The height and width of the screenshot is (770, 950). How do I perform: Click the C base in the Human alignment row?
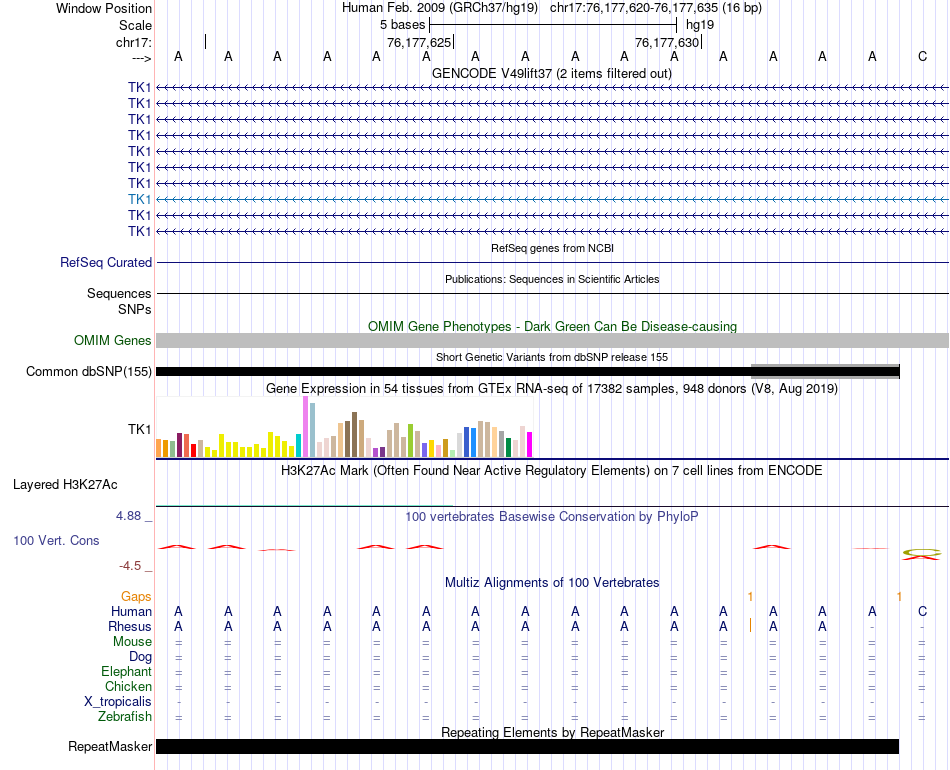922,611
